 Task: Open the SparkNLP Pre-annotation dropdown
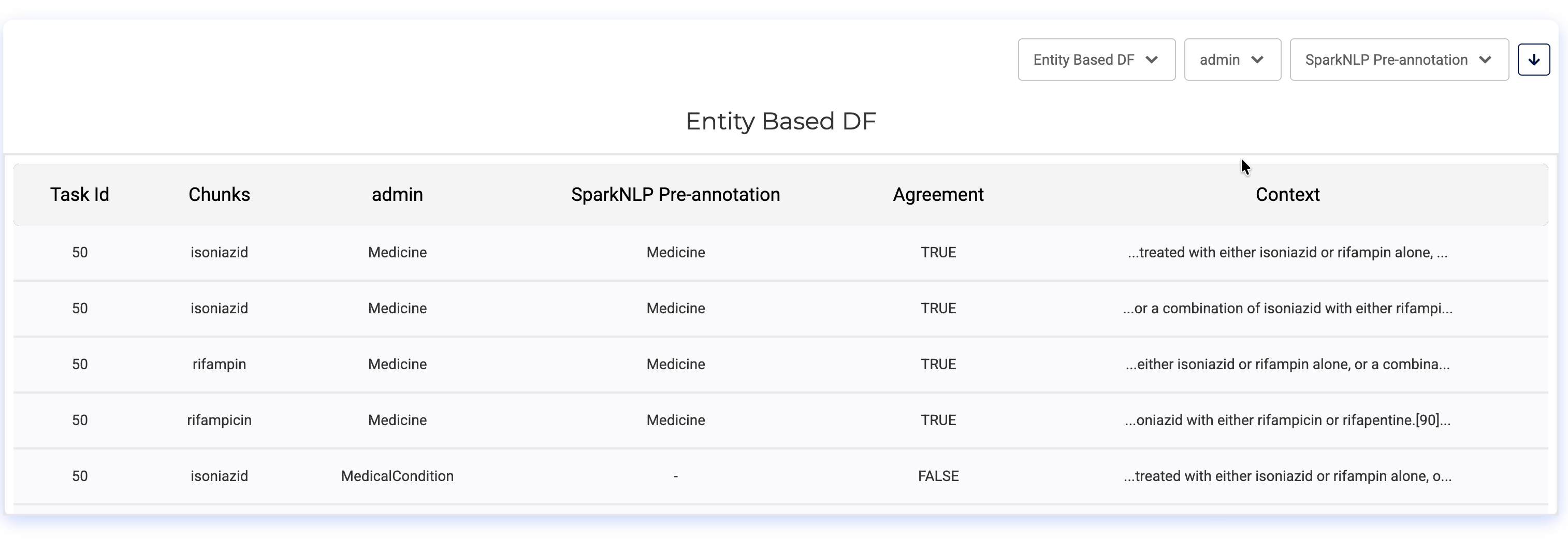tap(1398, 60)
